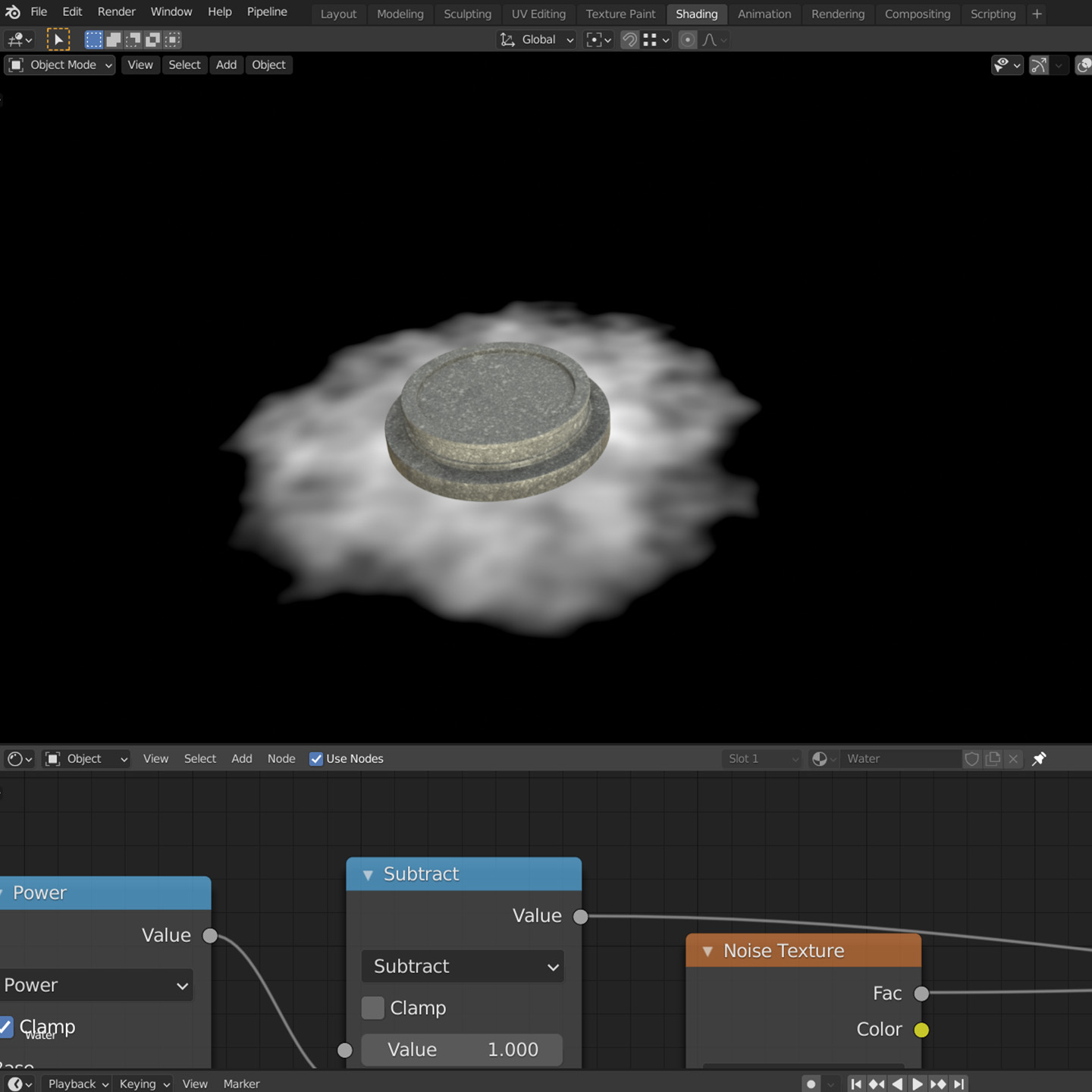Viewport: 1092px width, 1092px height.
Task: Click the snapping magnet icon
Action: point(629,39)
